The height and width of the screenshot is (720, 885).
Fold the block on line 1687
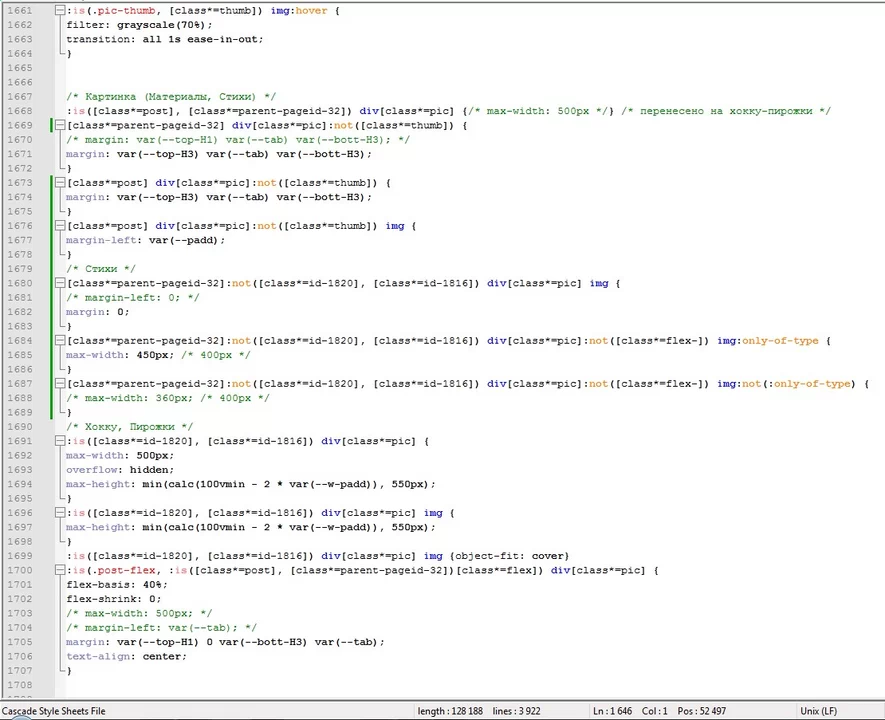60,384
